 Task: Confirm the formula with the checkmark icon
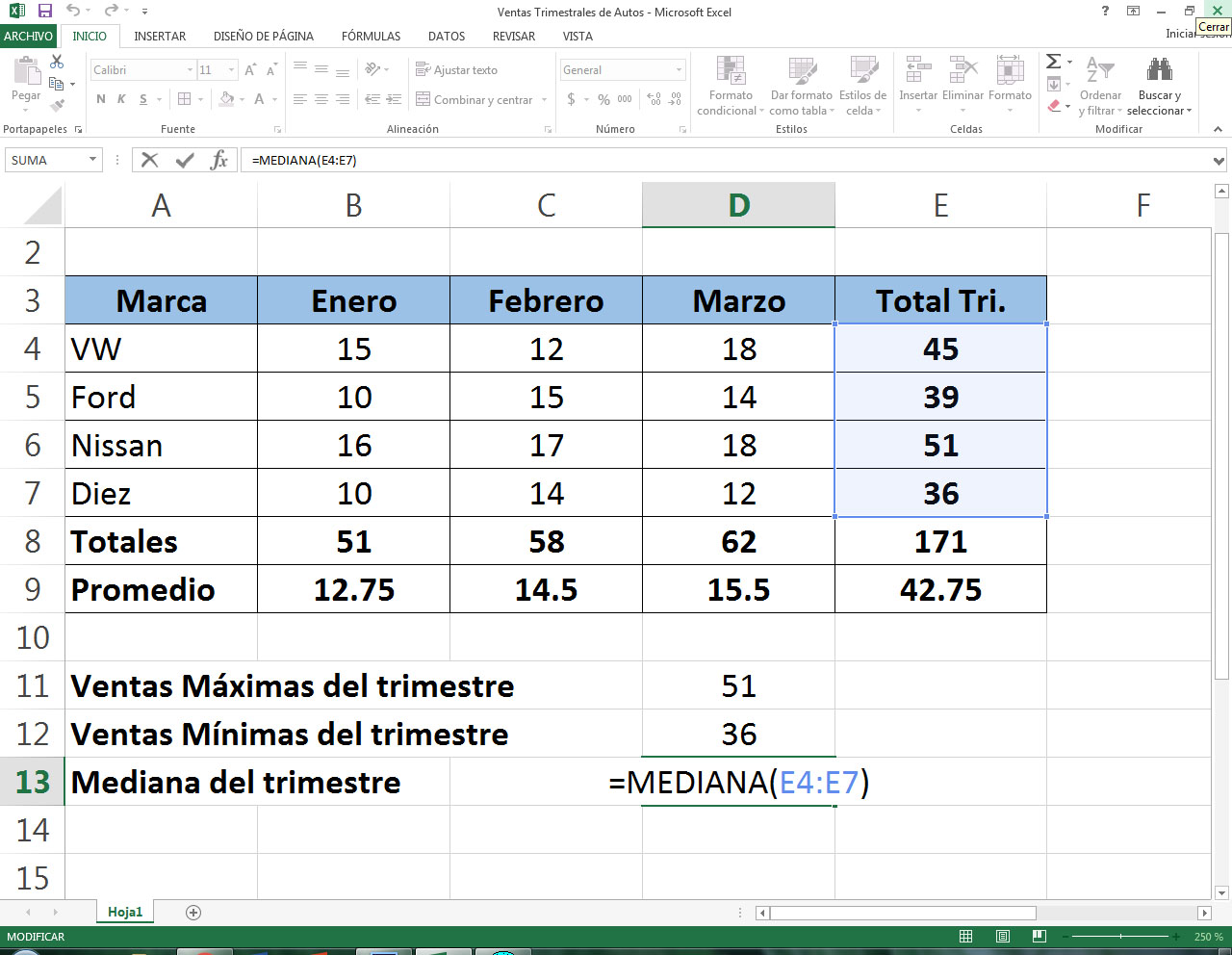(184, 159)
